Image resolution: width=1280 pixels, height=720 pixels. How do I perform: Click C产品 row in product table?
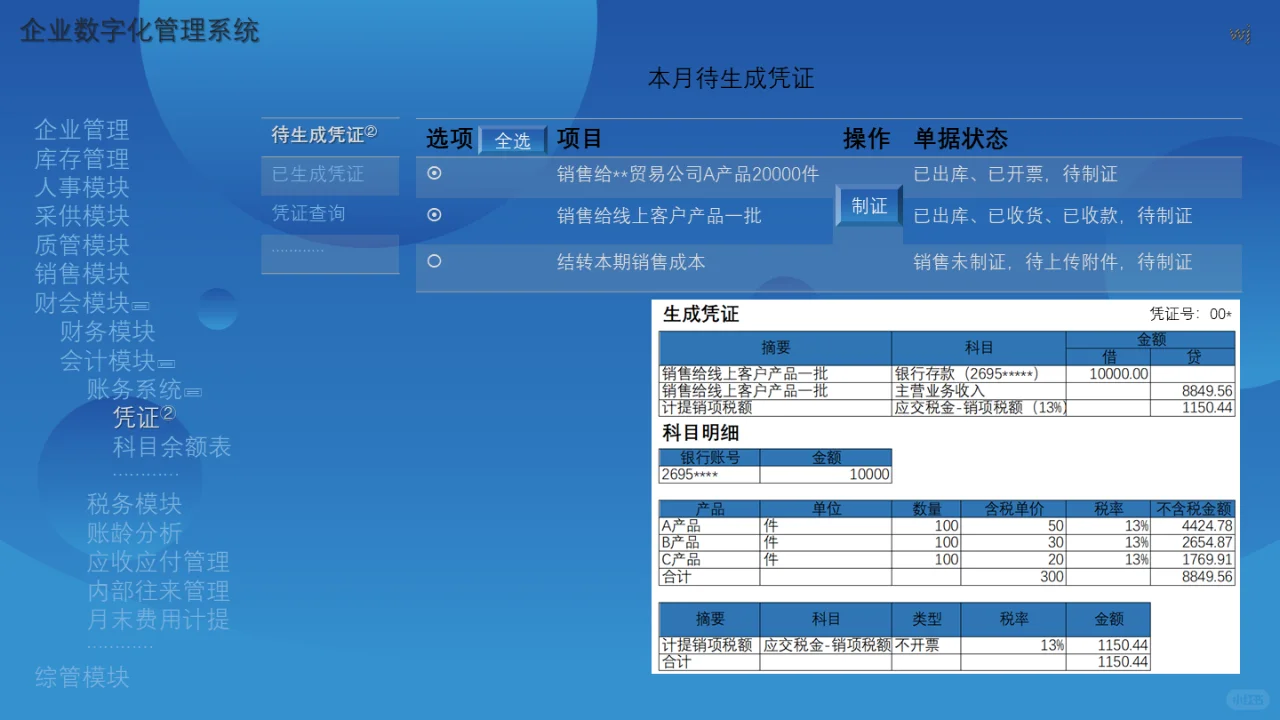[x=946, y=560]
